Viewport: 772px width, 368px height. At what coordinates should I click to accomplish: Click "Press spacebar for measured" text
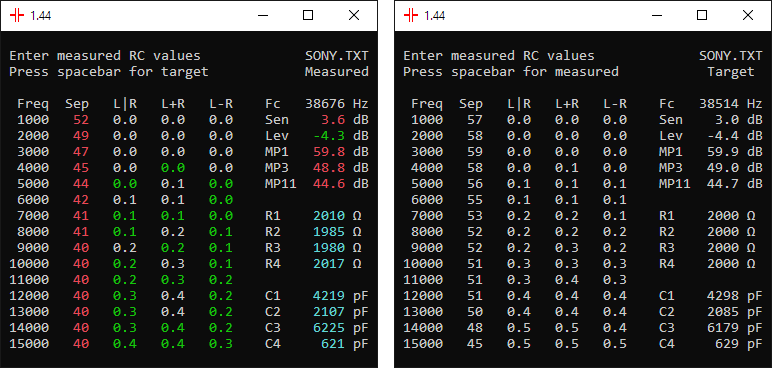(x=511, y=72)
